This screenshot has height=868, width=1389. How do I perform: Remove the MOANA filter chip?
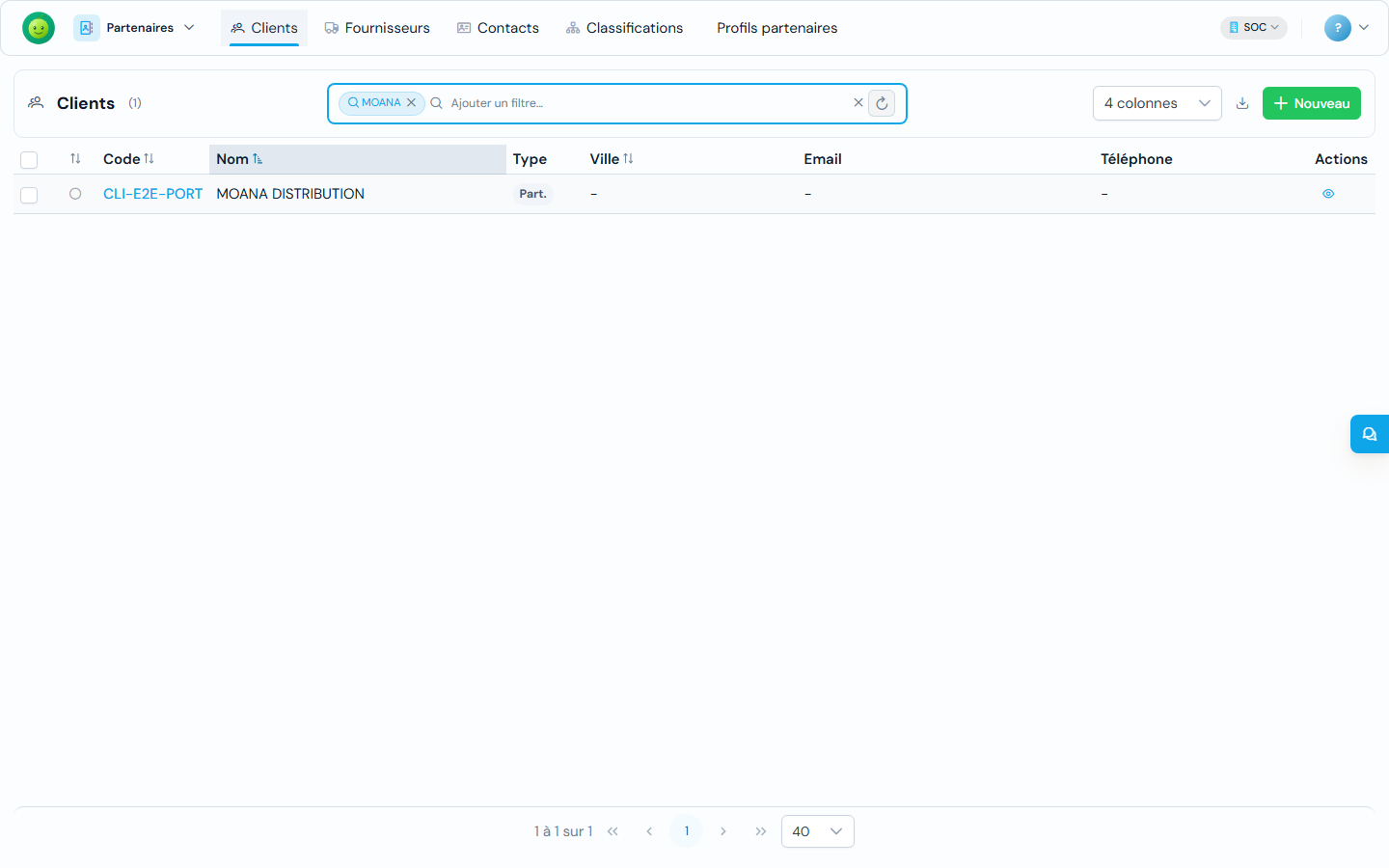pyautogui.click(x=411, y=102)
